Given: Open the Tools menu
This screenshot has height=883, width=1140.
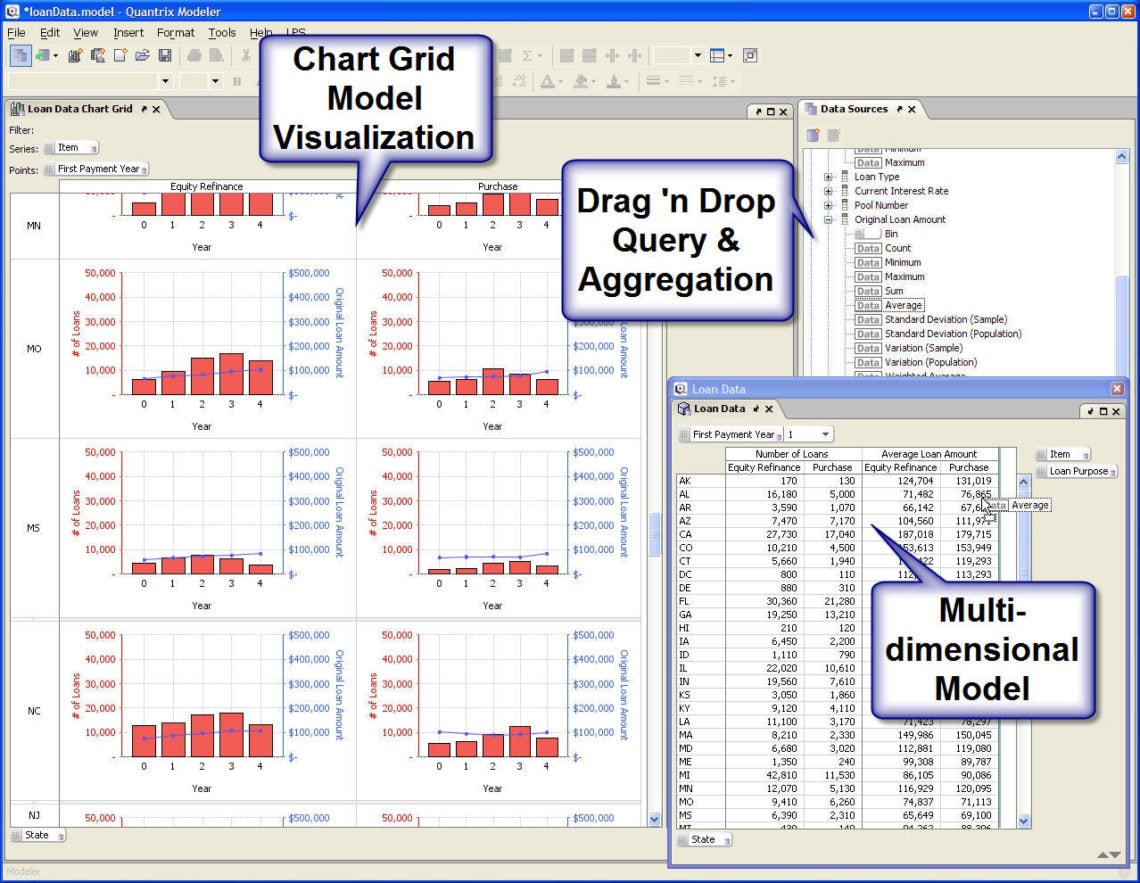Looking at the screenshot, I should [x=222, y=32].
